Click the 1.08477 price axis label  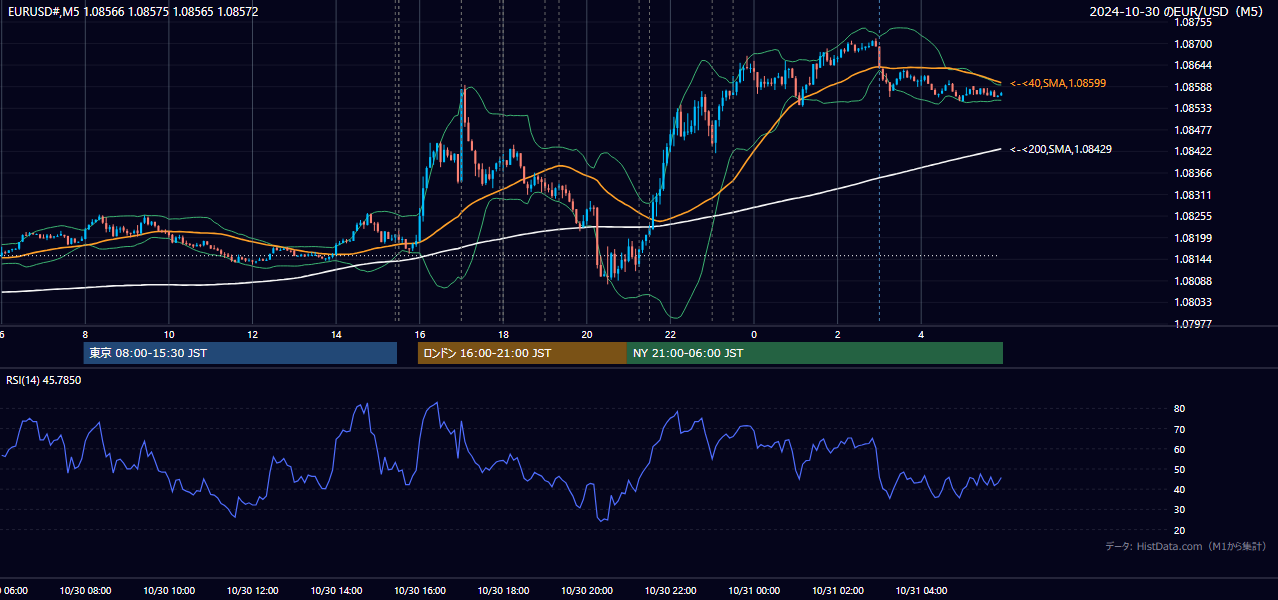[x=1194, y=130]
